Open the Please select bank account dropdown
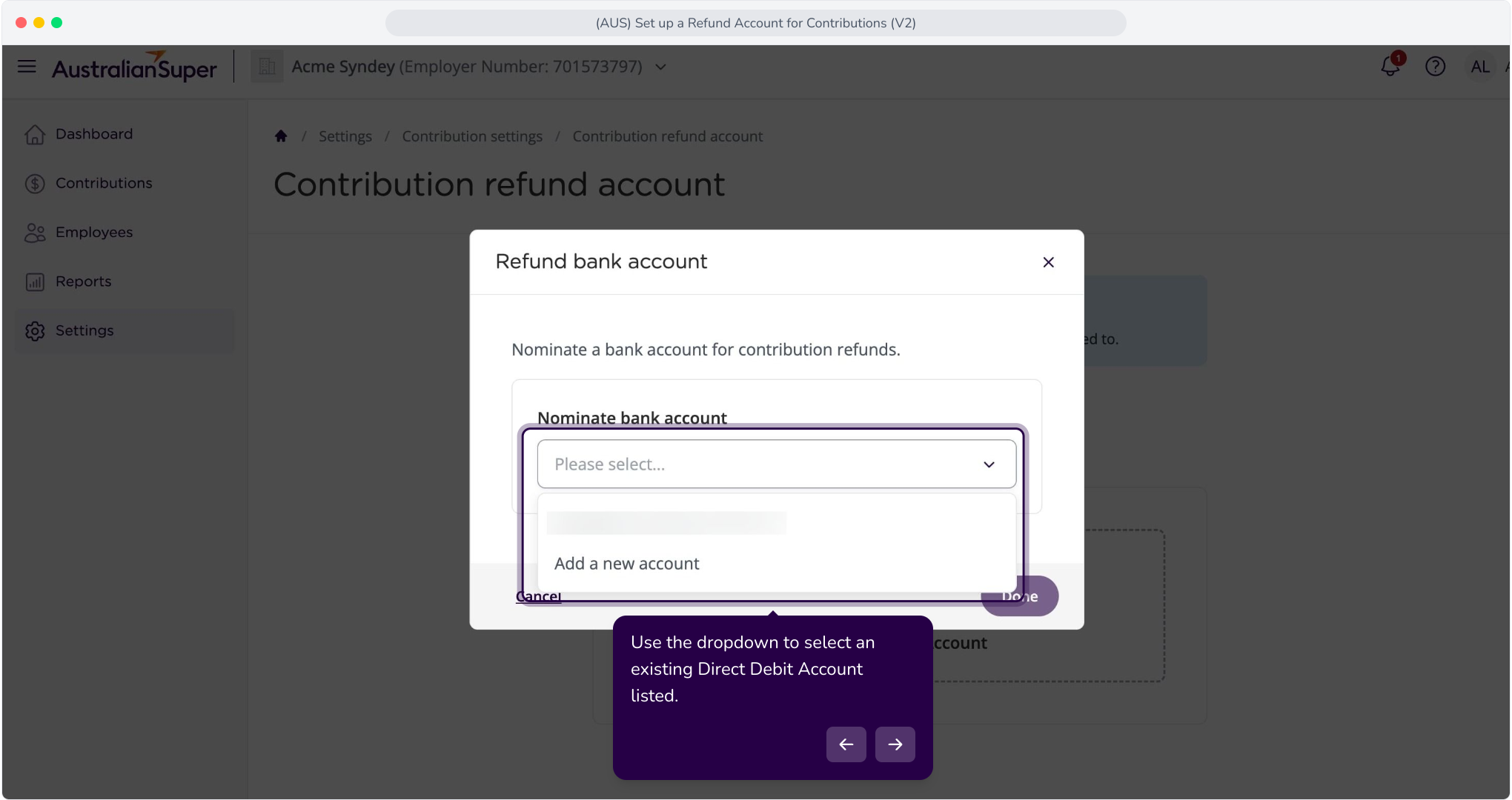 pyautogui.click(x=776, y=464)
